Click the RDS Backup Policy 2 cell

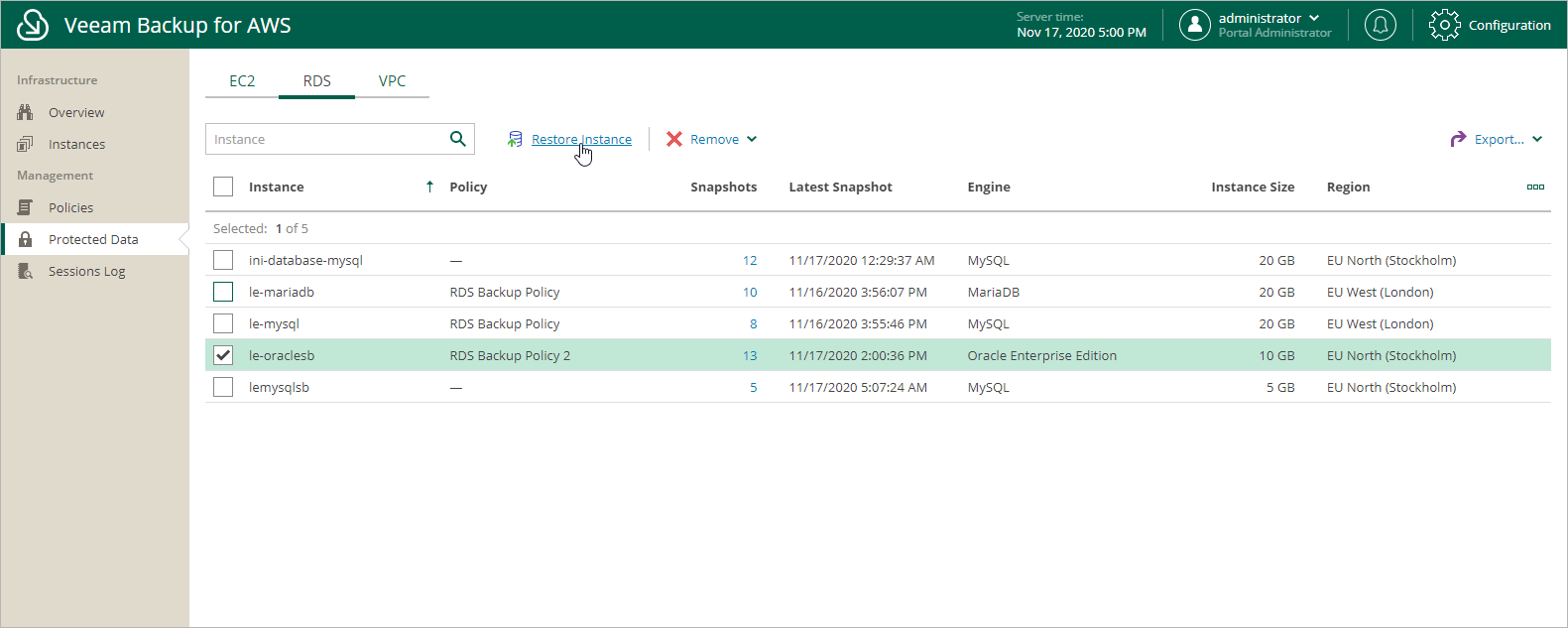coord(510,356)
